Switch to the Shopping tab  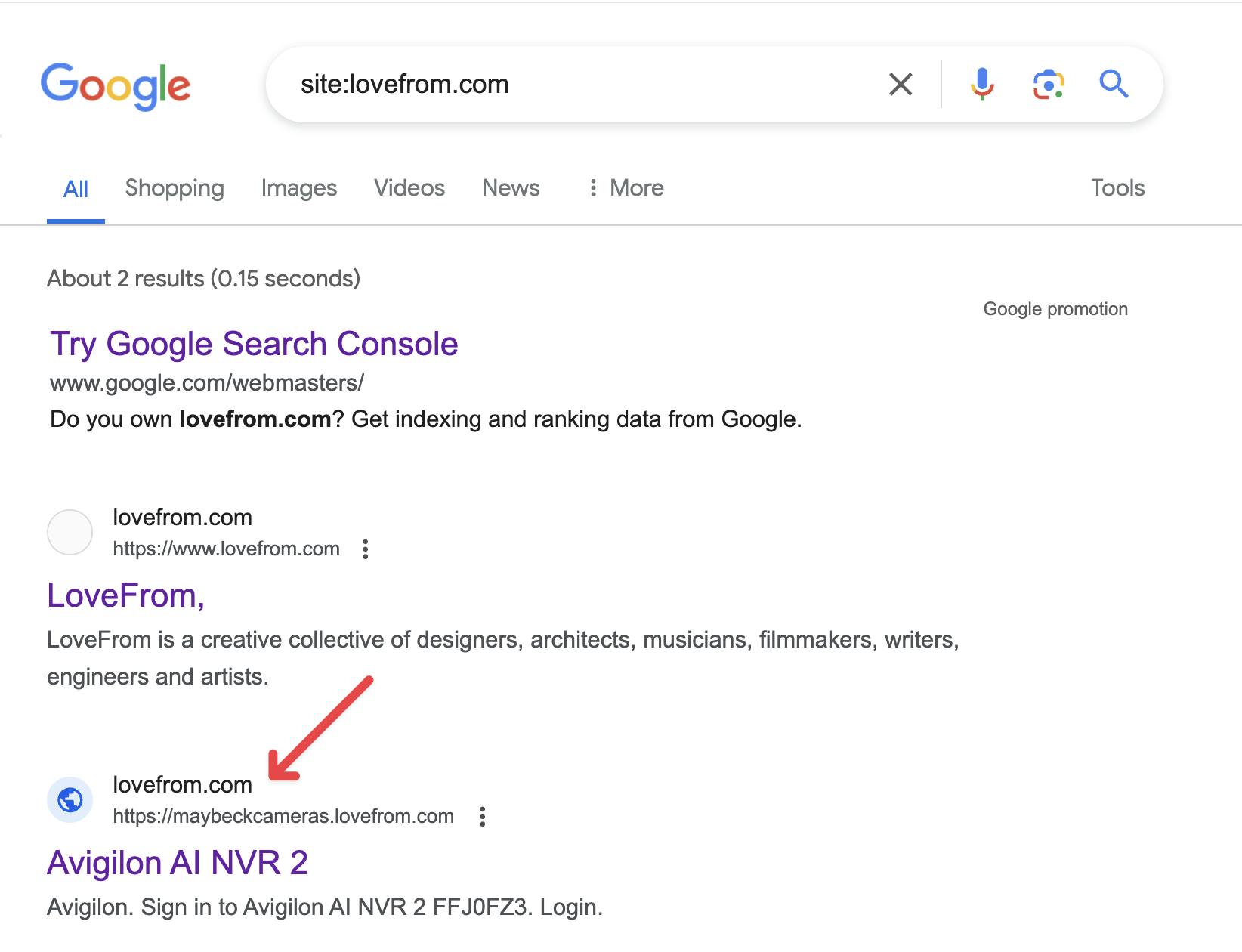tap(175, 188)
